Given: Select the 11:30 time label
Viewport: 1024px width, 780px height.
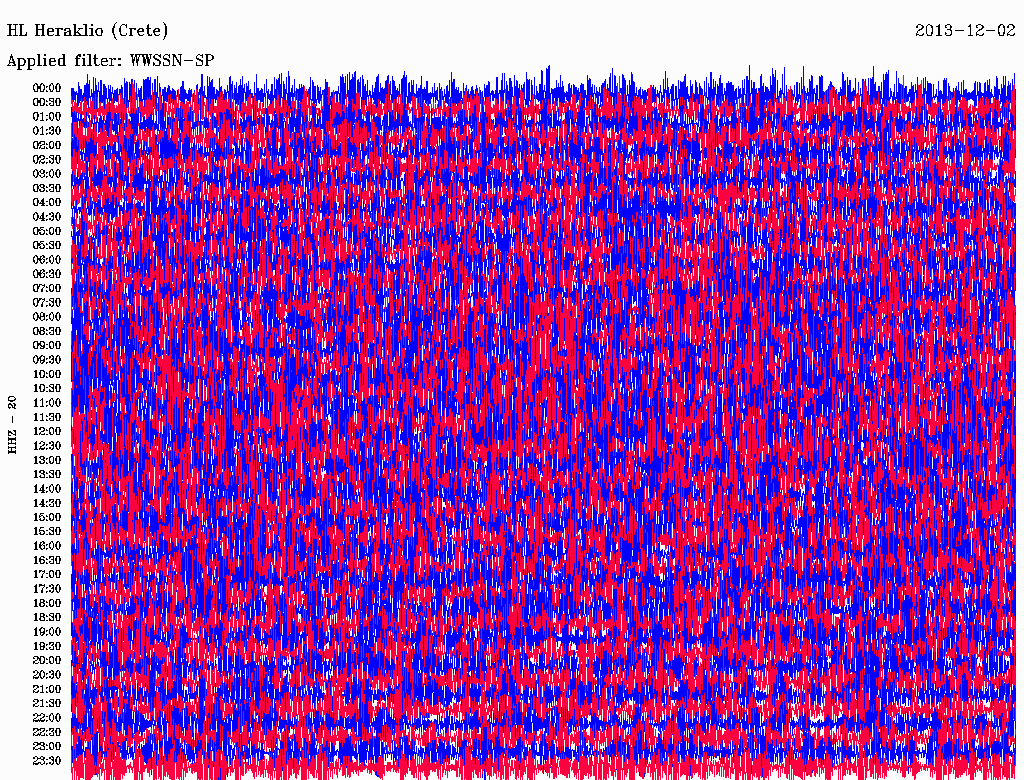Looking at the screenshot, I should tap(47, 417).
